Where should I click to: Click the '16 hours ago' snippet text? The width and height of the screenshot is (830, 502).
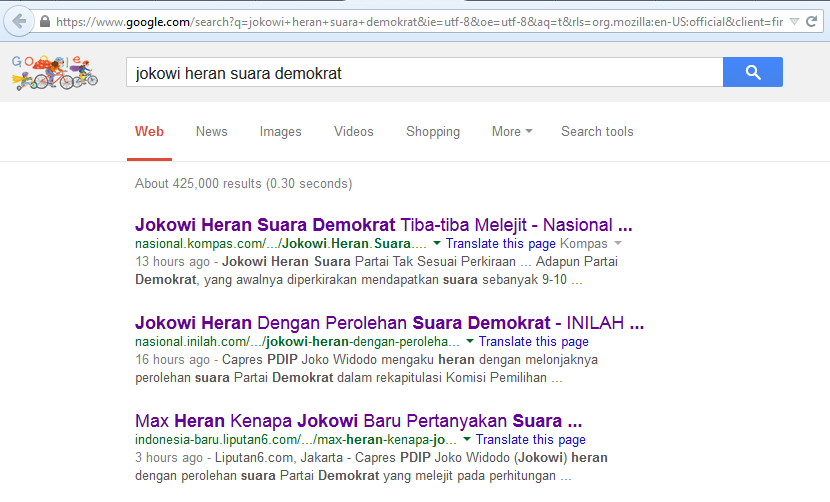(x=173, y=360)
